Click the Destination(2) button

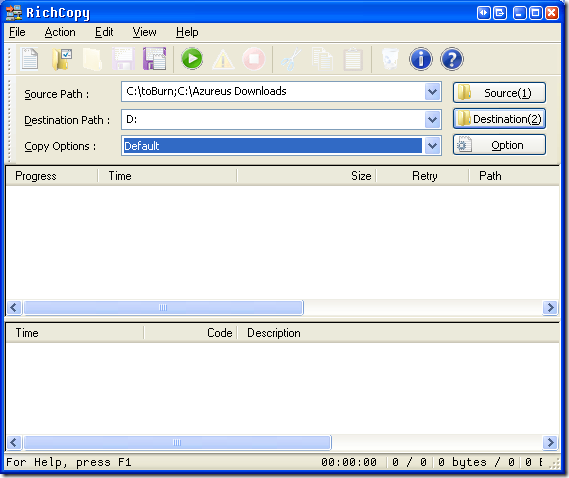[x=499, y=119]
